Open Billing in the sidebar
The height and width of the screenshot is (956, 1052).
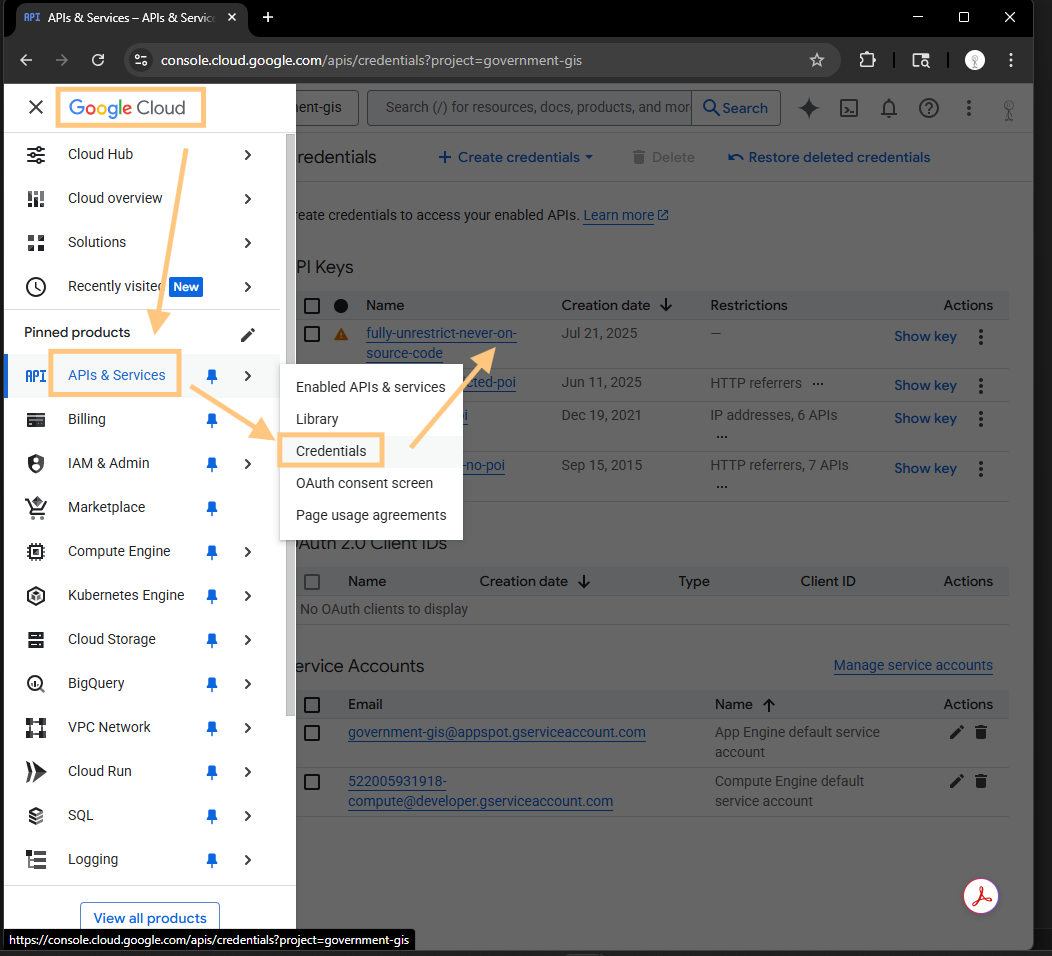click(x=87, y=419)
